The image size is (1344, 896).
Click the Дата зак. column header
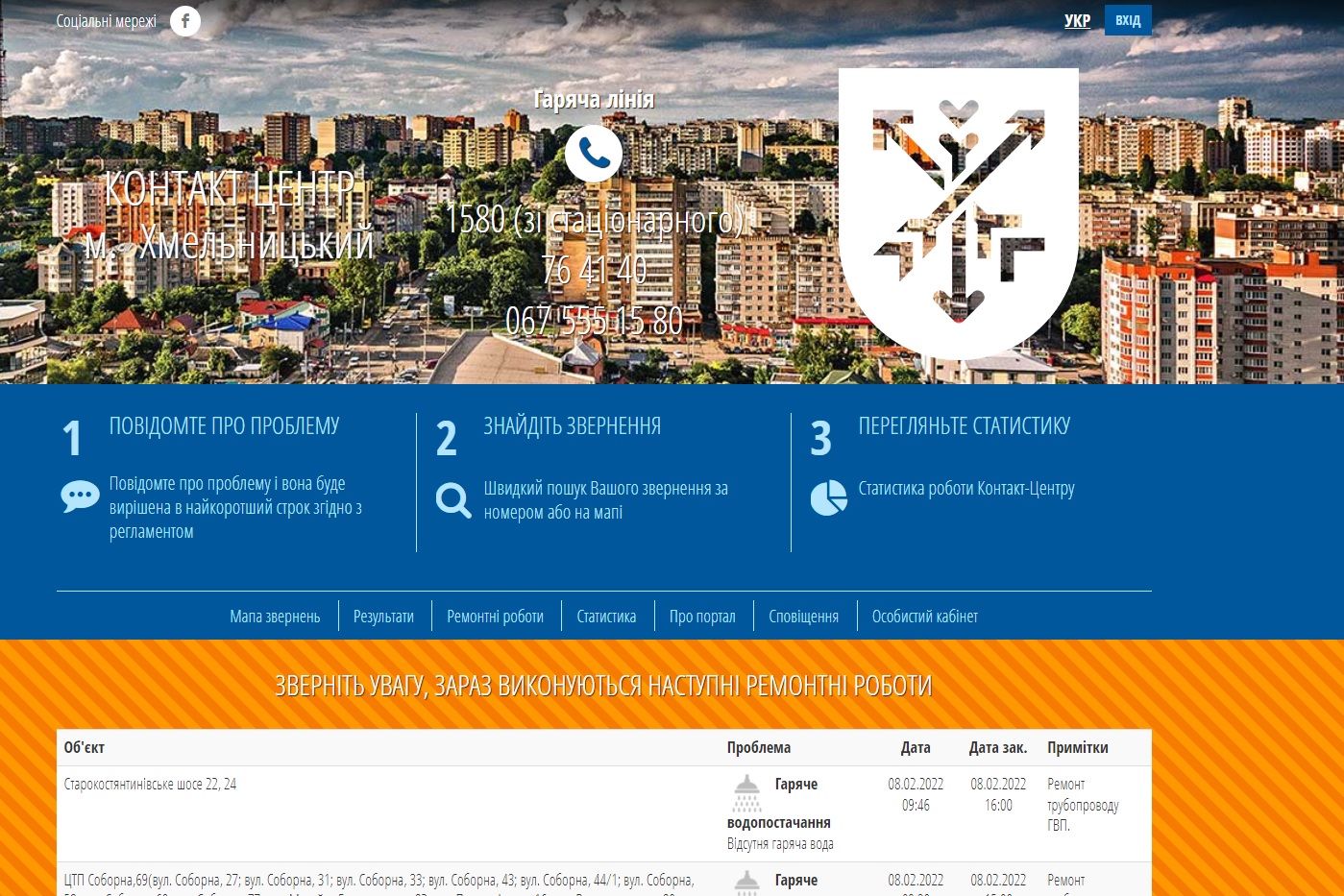pyautogui.click(x=998, y=747)
